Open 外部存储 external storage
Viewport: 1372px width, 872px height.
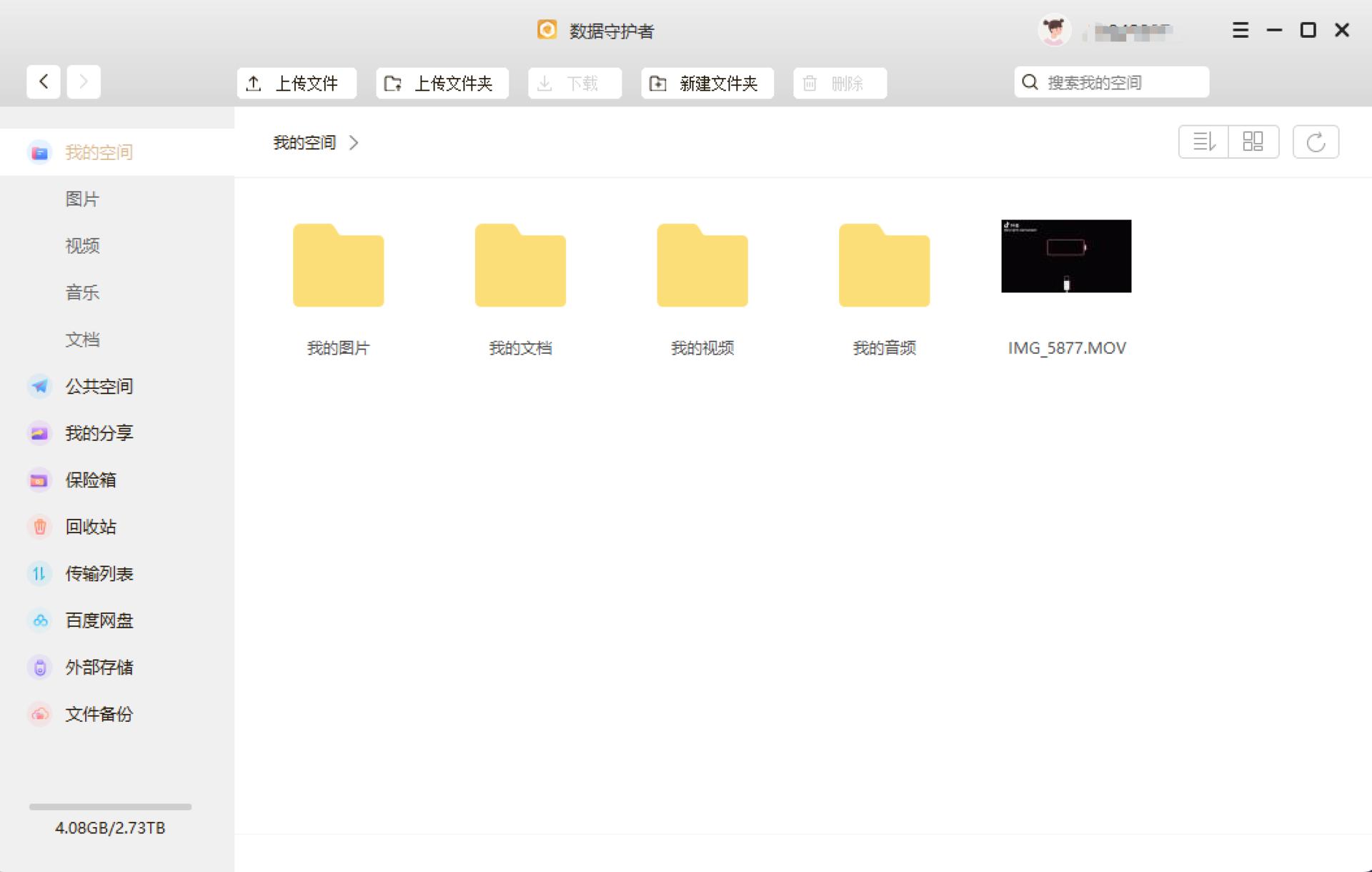(99, 668)
